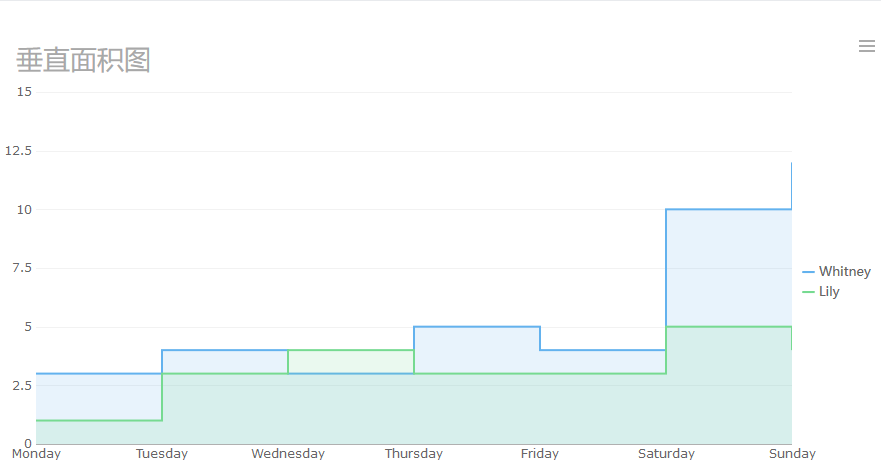Screen dimensions: 881x474
Task: Click the Wednesday x-axis label
Action: pyautogui.click(x=288, y=454)
